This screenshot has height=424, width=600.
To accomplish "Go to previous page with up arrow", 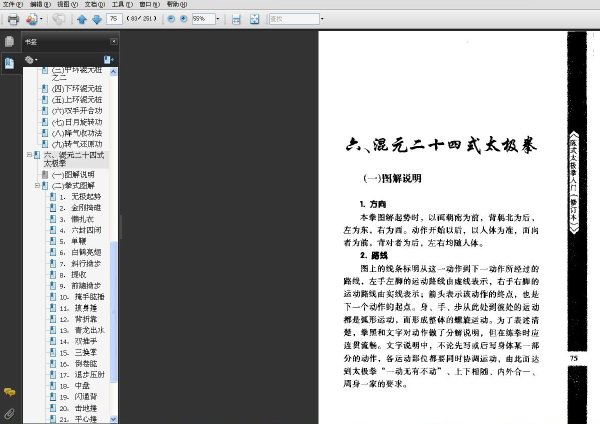I will coord(82,19).
